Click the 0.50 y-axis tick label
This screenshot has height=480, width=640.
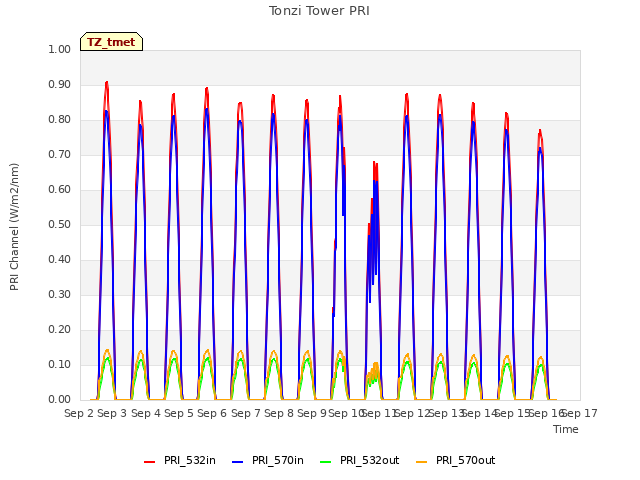(60, 224)
